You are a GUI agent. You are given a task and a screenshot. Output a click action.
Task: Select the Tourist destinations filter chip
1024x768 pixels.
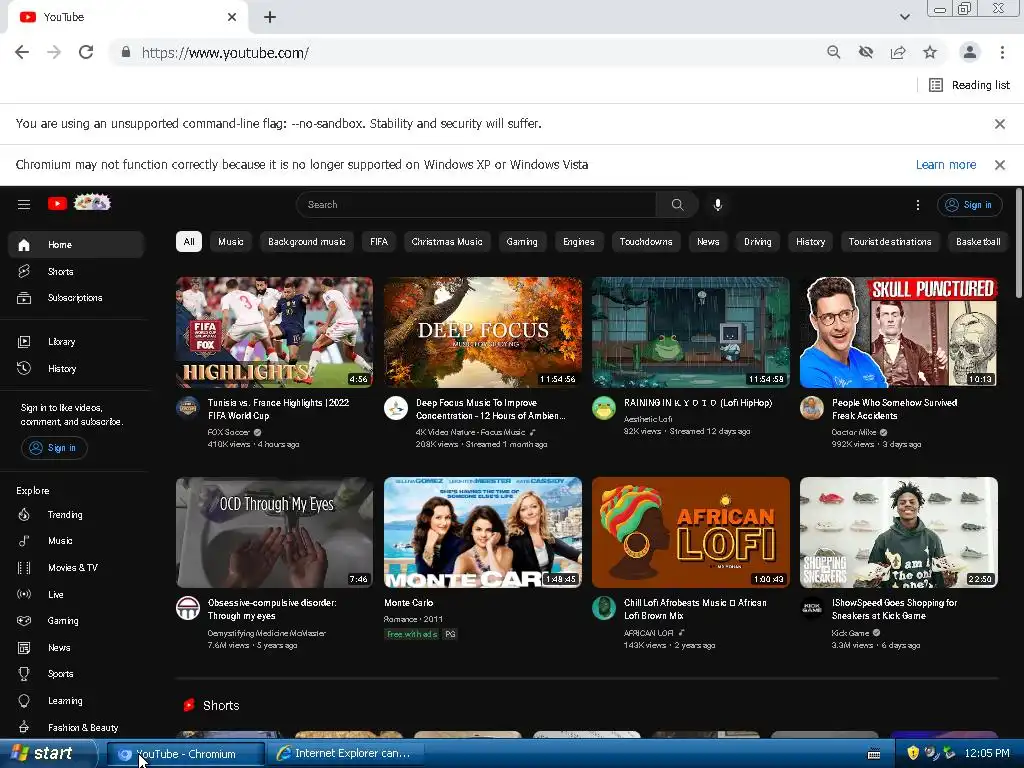click(890, 242)
